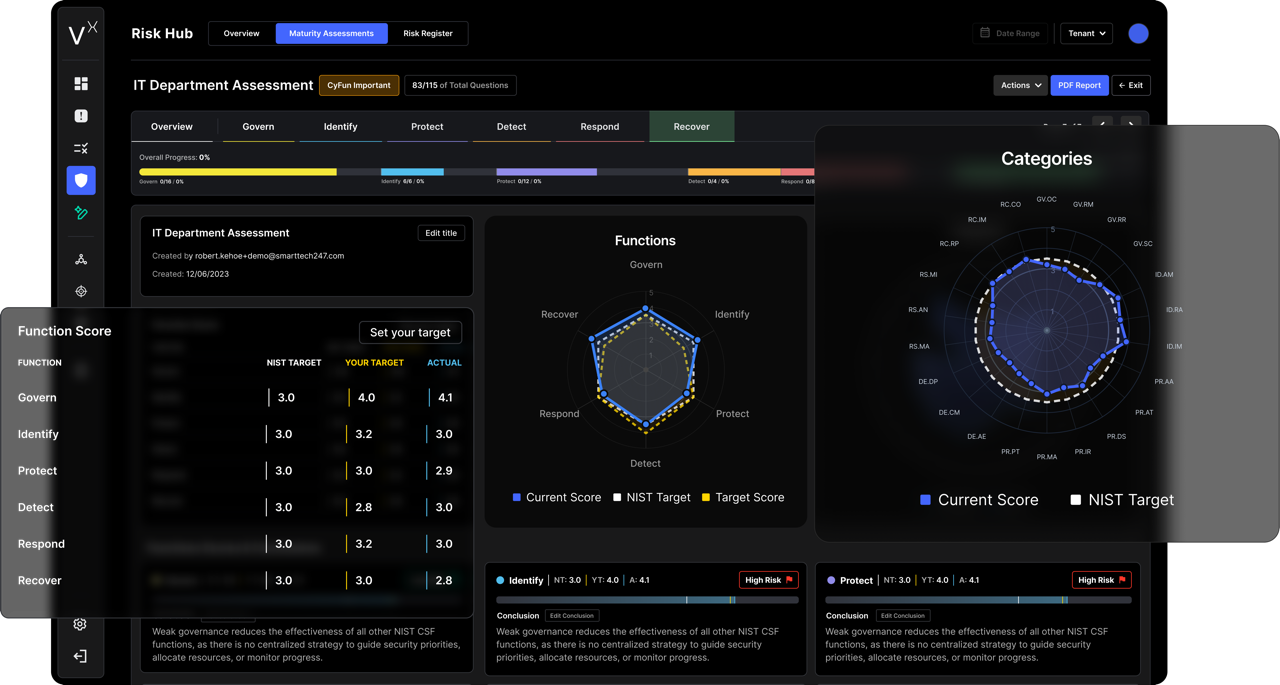The height and width of the screenshot is (685, 1280).
Task: Click Current Score swatch in Categories legend
Action: click(925, 500)
